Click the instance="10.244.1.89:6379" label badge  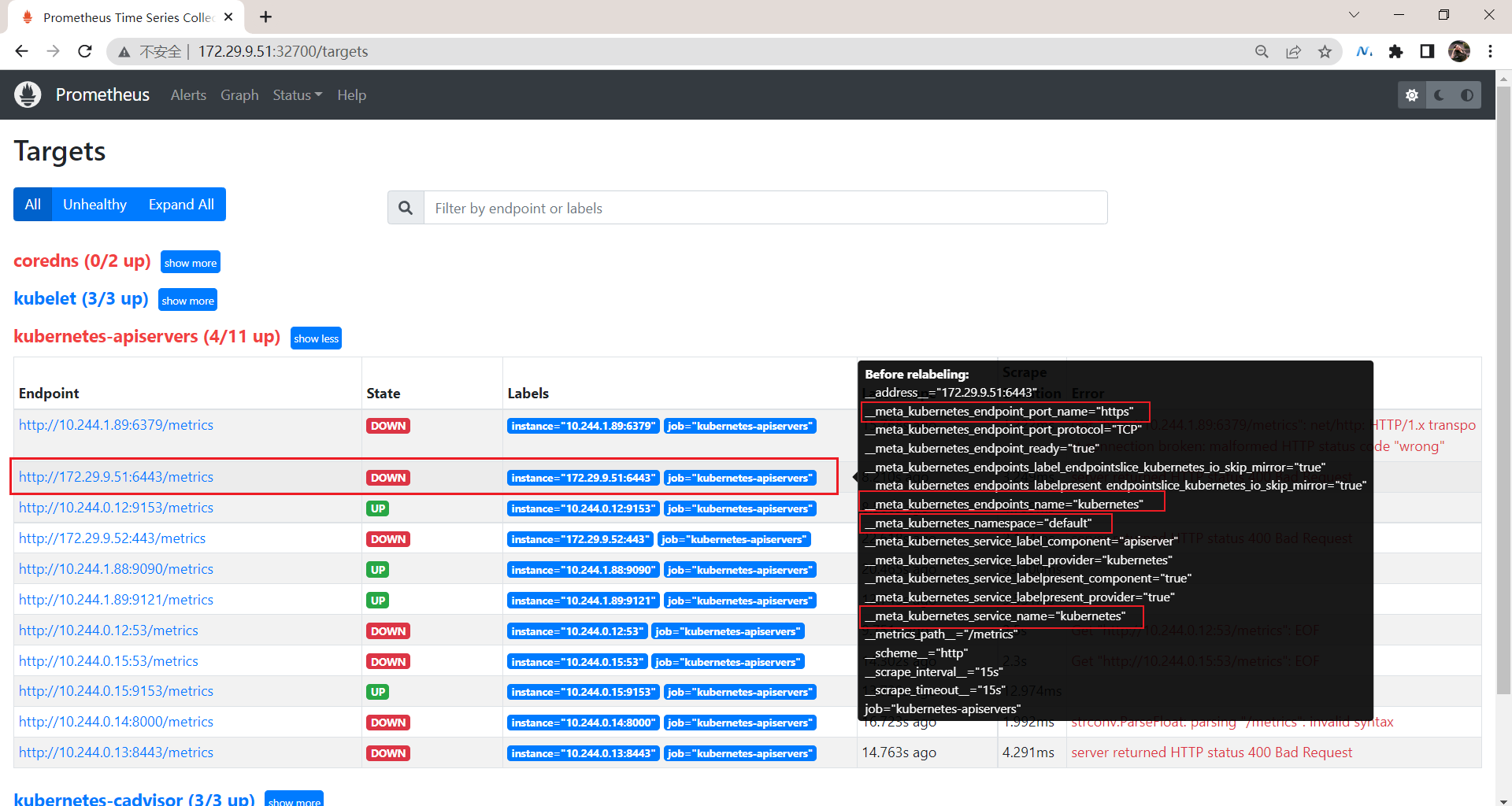click(583, 426)
